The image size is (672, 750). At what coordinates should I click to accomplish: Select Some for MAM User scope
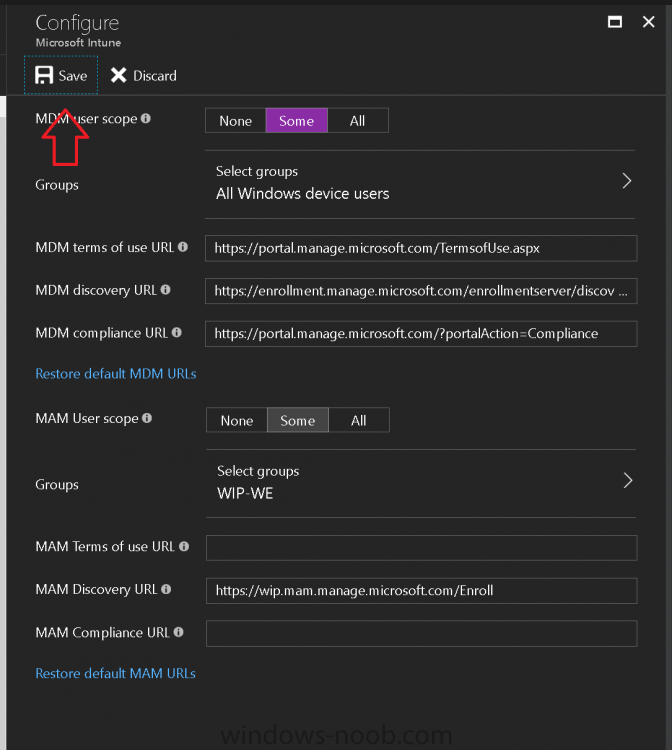297,420
